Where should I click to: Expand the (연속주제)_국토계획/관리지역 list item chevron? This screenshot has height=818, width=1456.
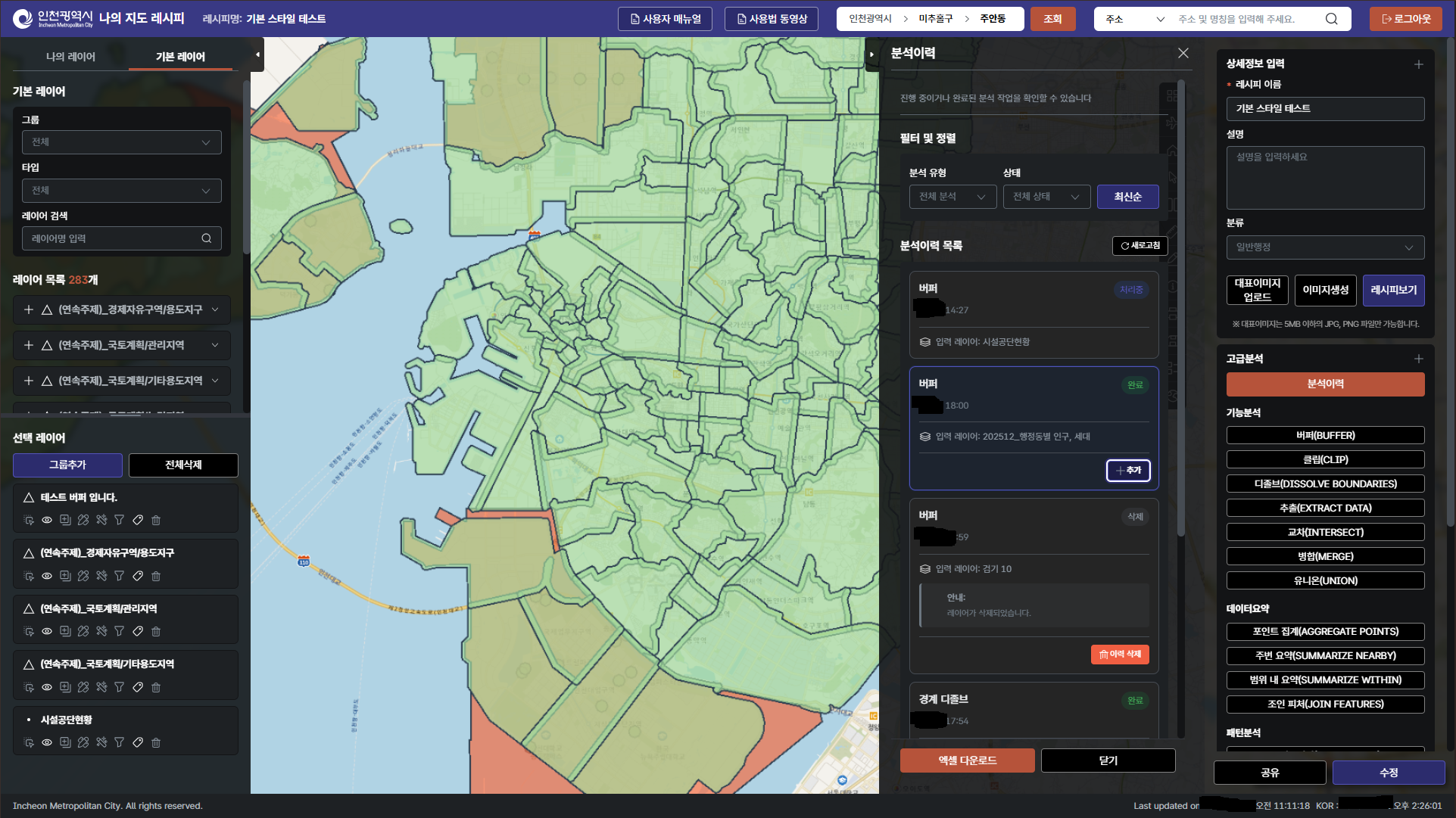click(215, 345)
